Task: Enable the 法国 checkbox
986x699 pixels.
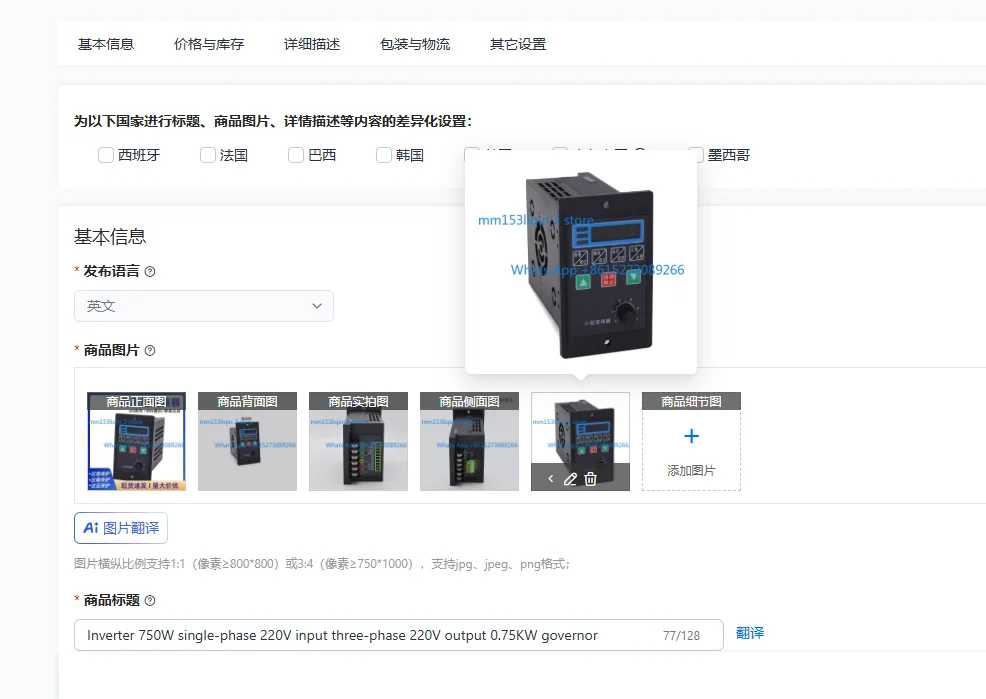Action: pos(208,155)
